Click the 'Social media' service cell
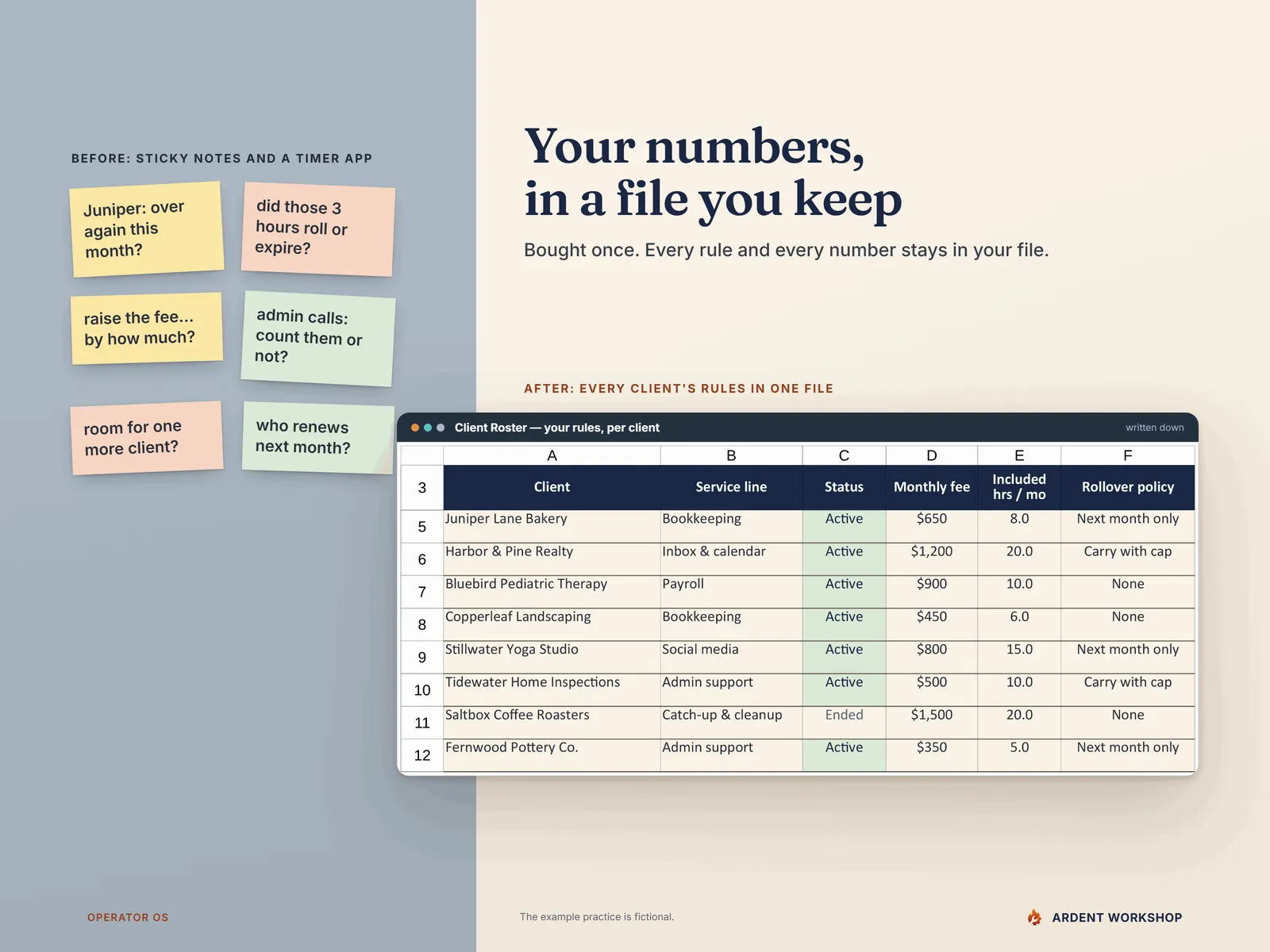1270x952 pixels. (x=731, y=657)
